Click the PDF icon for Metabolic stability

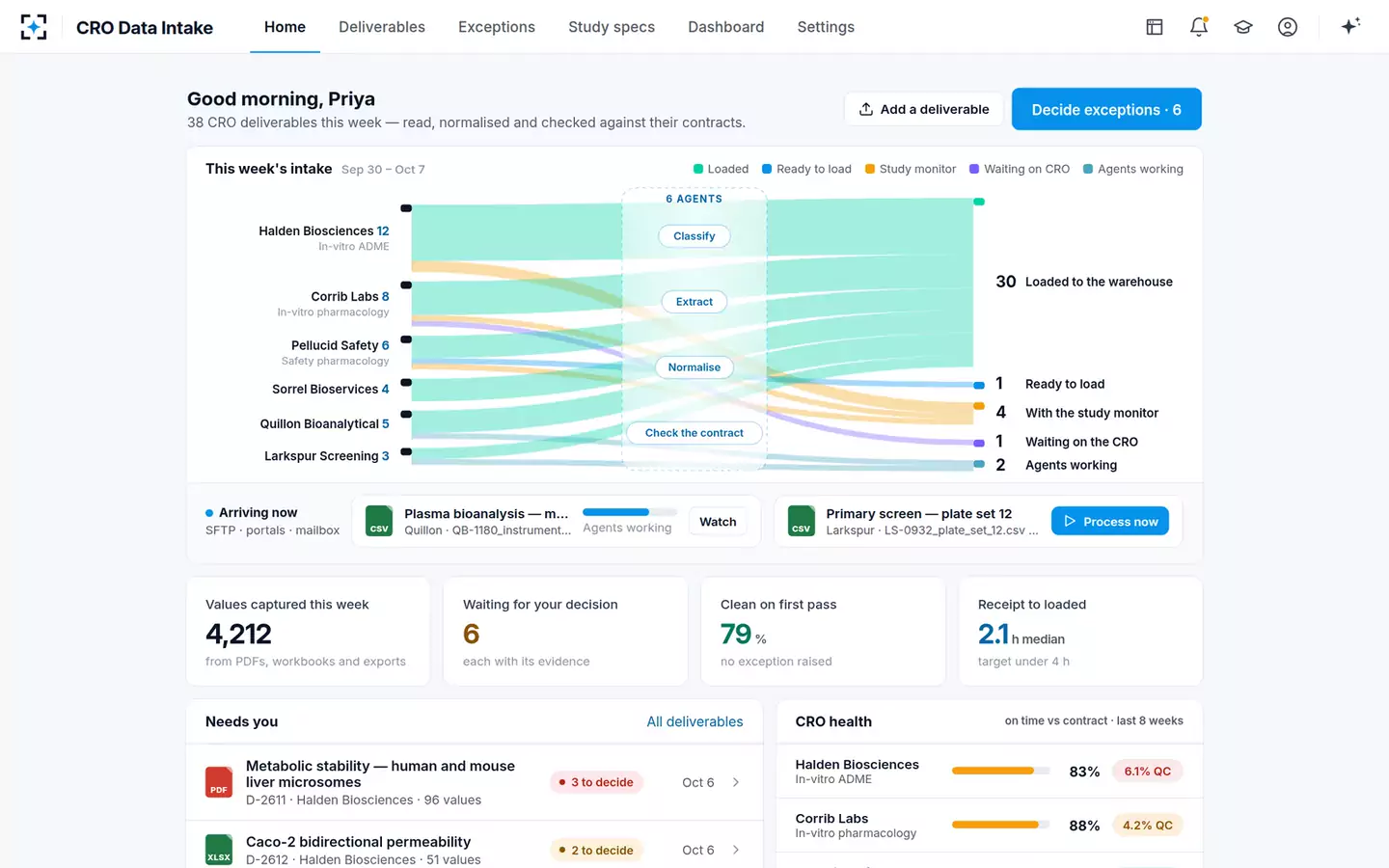point(219,782)
